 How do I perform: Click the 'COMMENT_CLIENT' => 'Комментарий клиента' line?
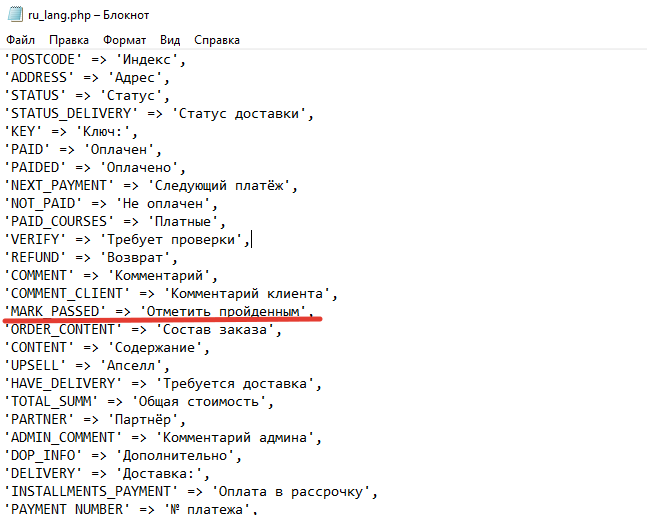pos(171,293)
